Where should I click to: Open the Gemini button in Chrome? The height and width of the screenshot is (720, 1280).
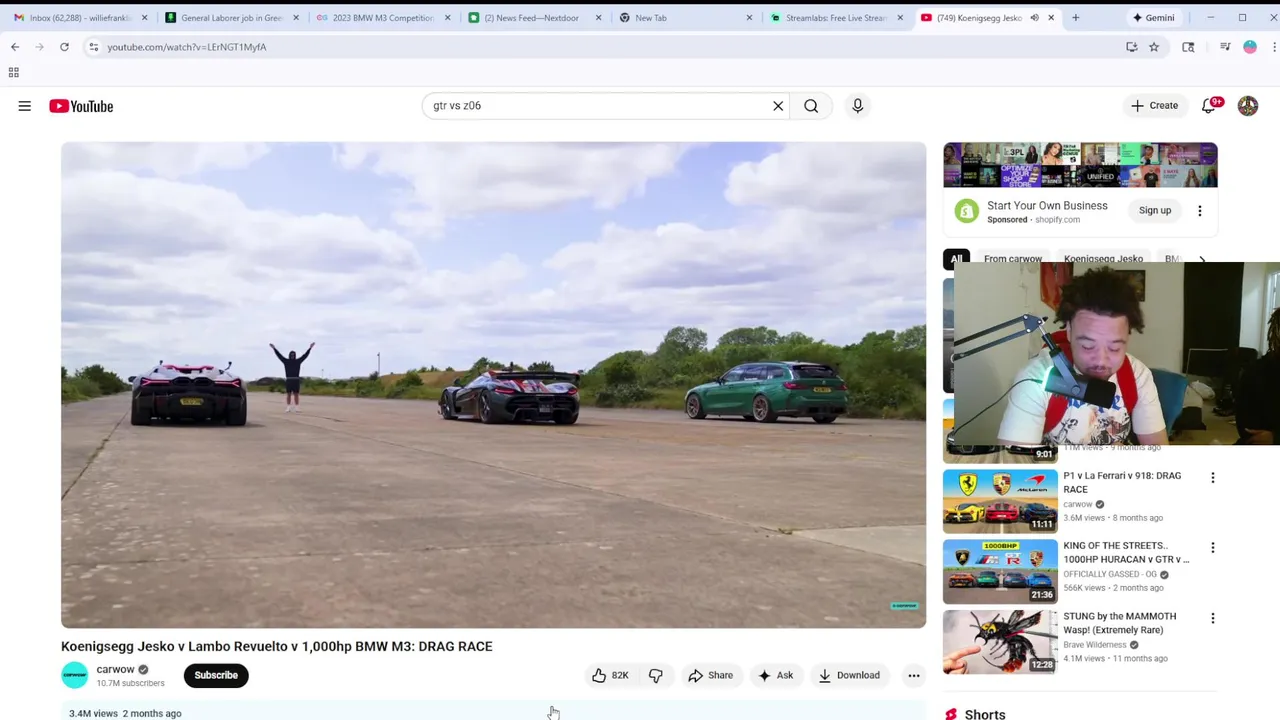tap(1153, 18)
